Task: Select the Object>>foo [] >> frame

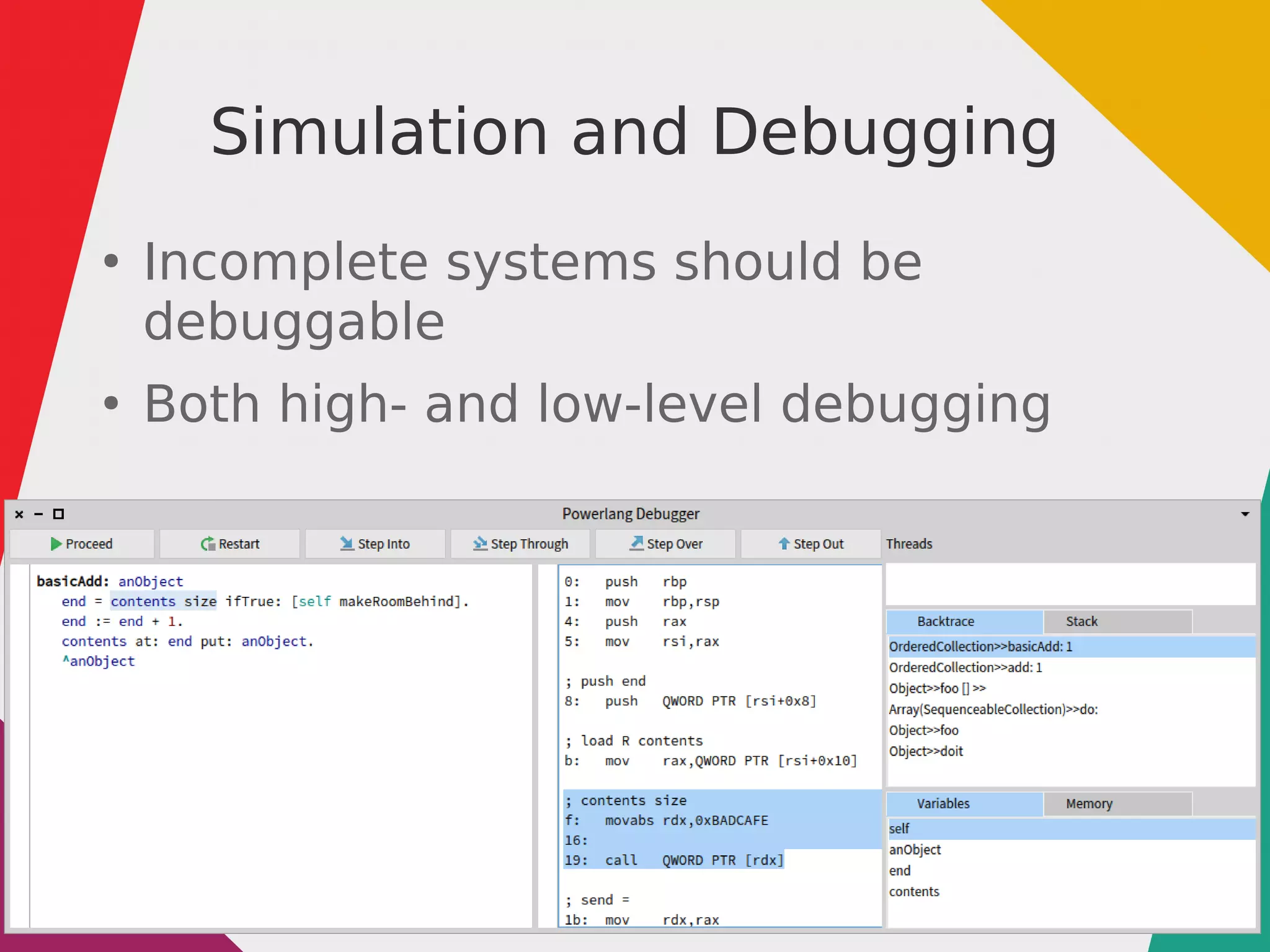Action: (1072, 689)
